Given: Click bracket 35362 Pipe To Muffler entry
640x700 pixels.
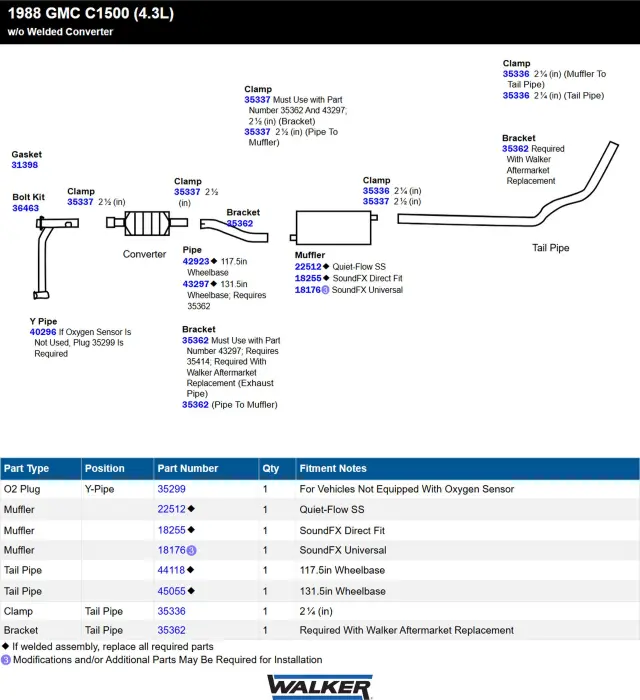Looking at the screenshot, I should pos(195,405).
